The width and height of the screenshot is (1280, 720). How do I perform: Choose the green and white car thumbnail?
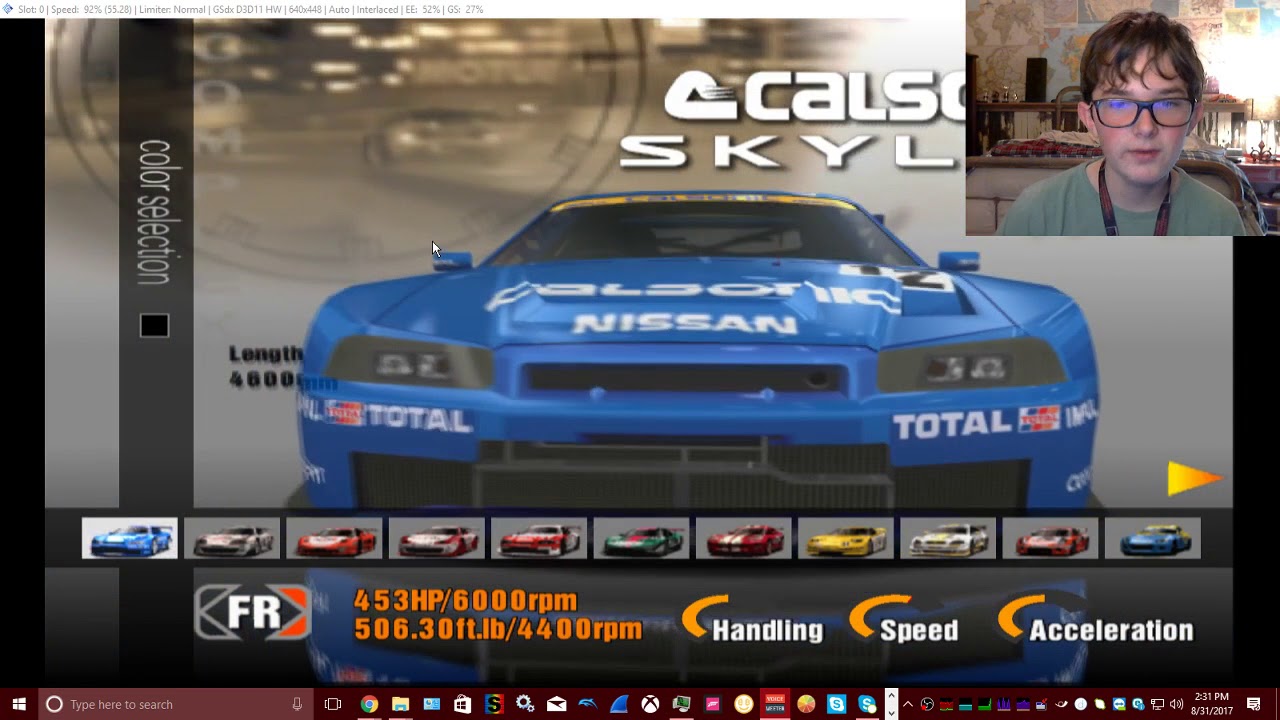(641, 539)
